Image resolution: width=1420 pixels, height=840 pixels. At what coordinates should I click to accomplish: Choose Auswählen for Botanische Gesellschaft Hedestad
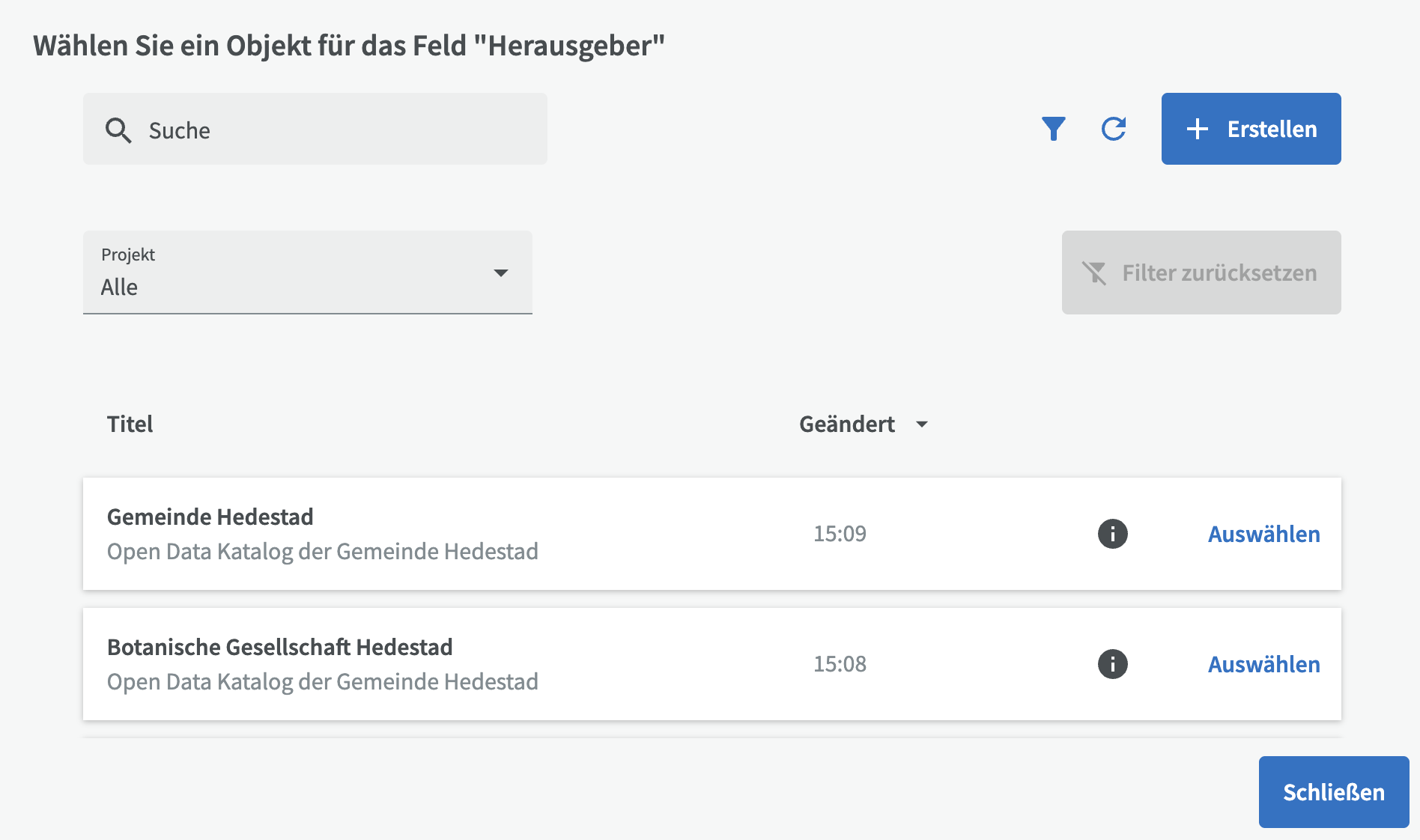click(1263, 664)
